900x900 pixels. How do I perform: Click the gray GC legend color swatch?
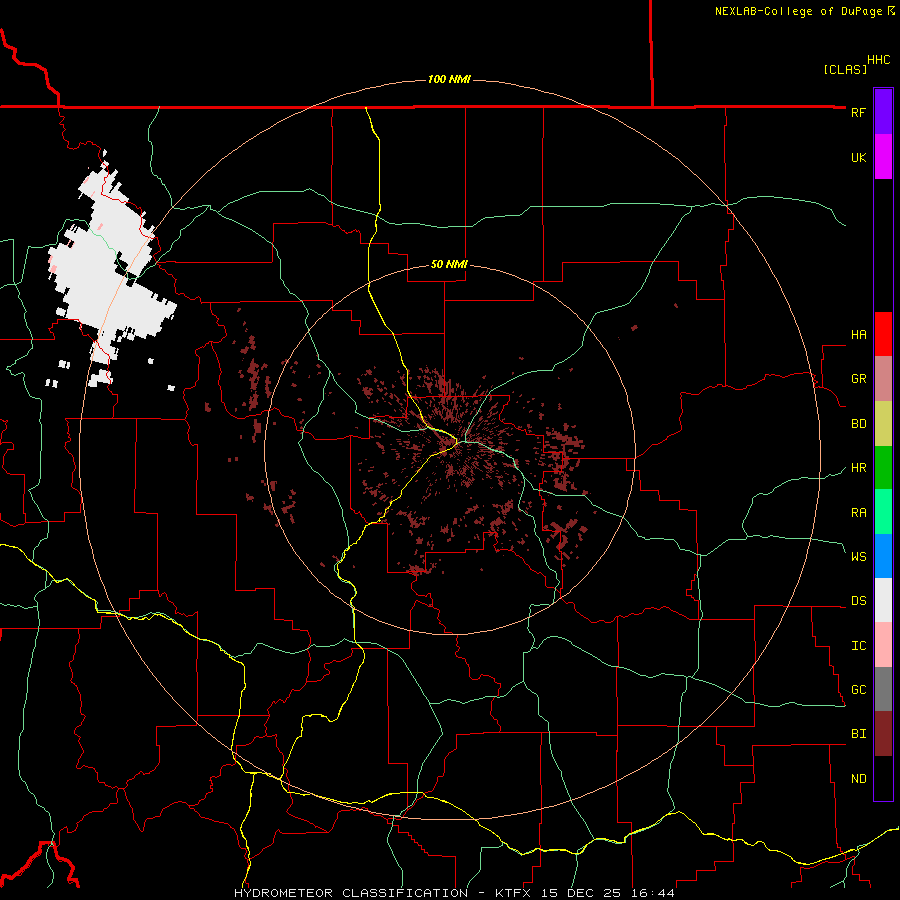point(883,689)
